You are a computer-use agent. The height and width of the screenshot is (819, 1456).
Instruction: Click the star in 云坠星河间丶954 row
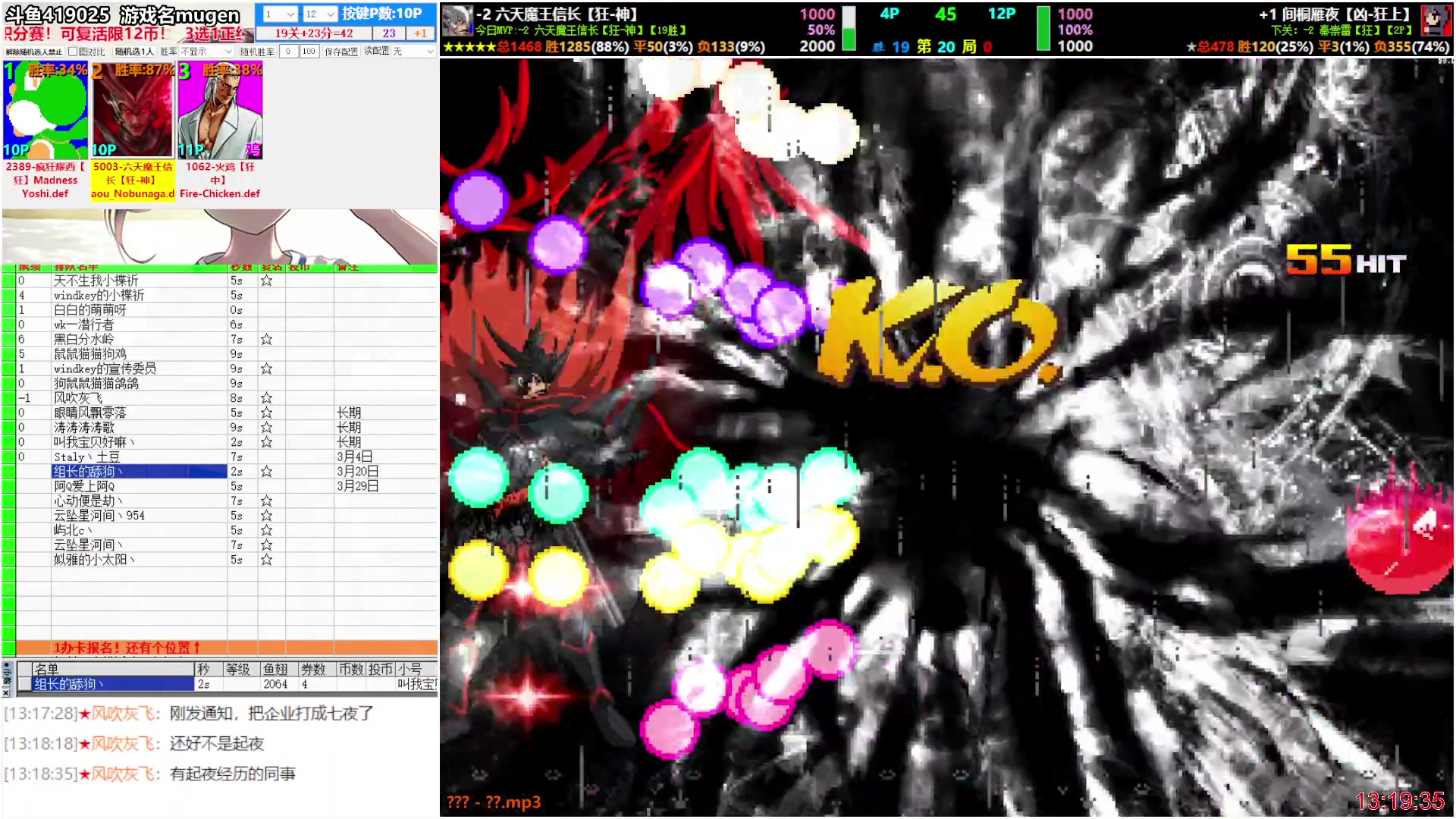pos(266,516)
